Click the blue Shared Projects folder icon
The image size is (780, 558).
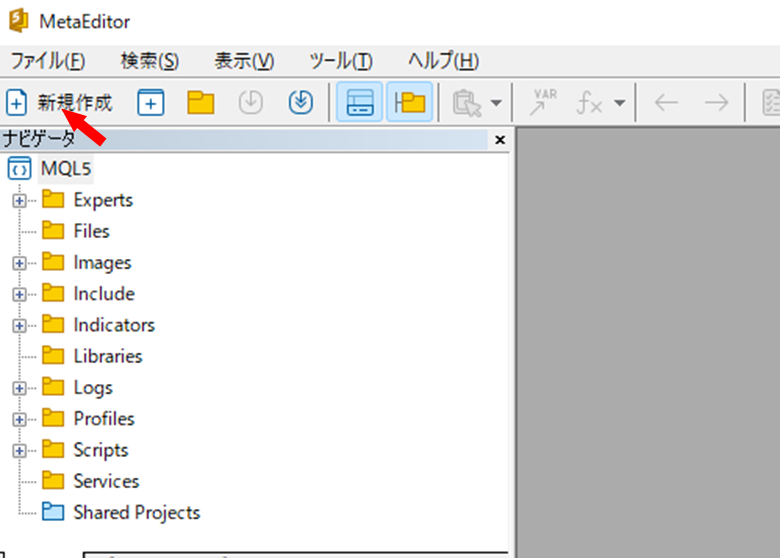(53, 512)
